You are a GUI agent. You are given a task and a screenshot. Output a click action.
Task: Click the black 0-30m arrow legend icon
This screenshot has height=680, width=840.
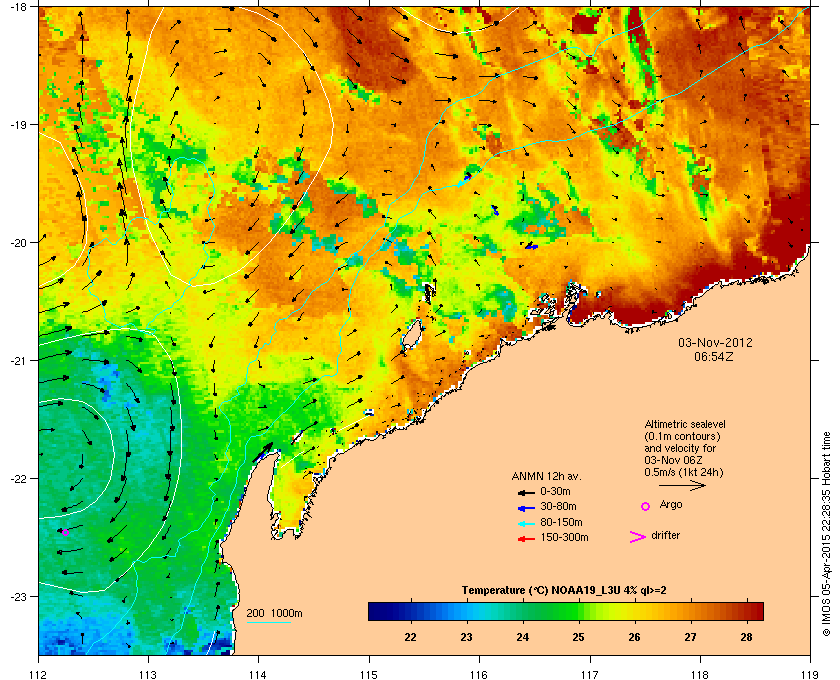coord(526,492)
